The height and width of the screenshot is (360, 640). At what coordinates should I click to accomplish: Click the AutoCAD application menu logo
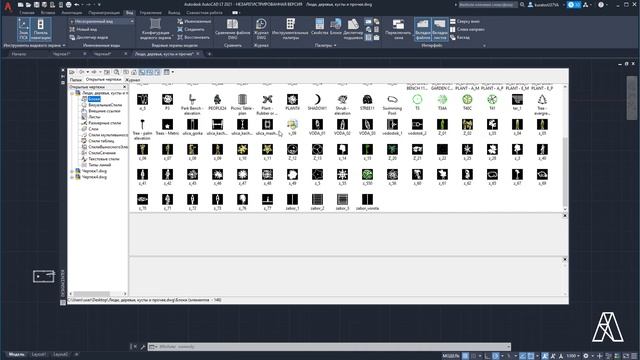8,6
